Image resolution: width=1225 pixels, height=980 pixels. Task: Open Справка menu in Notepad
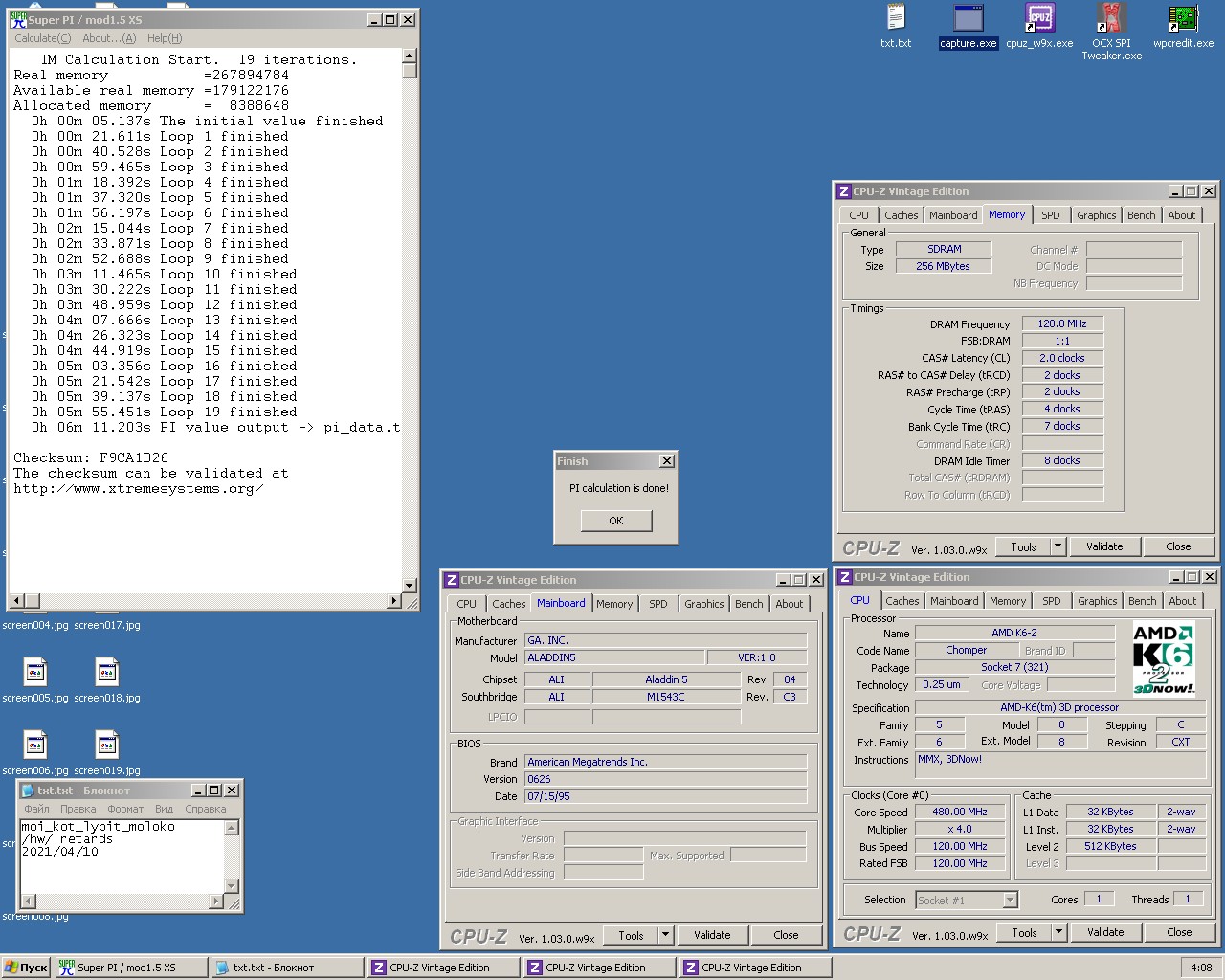[206, 809]
